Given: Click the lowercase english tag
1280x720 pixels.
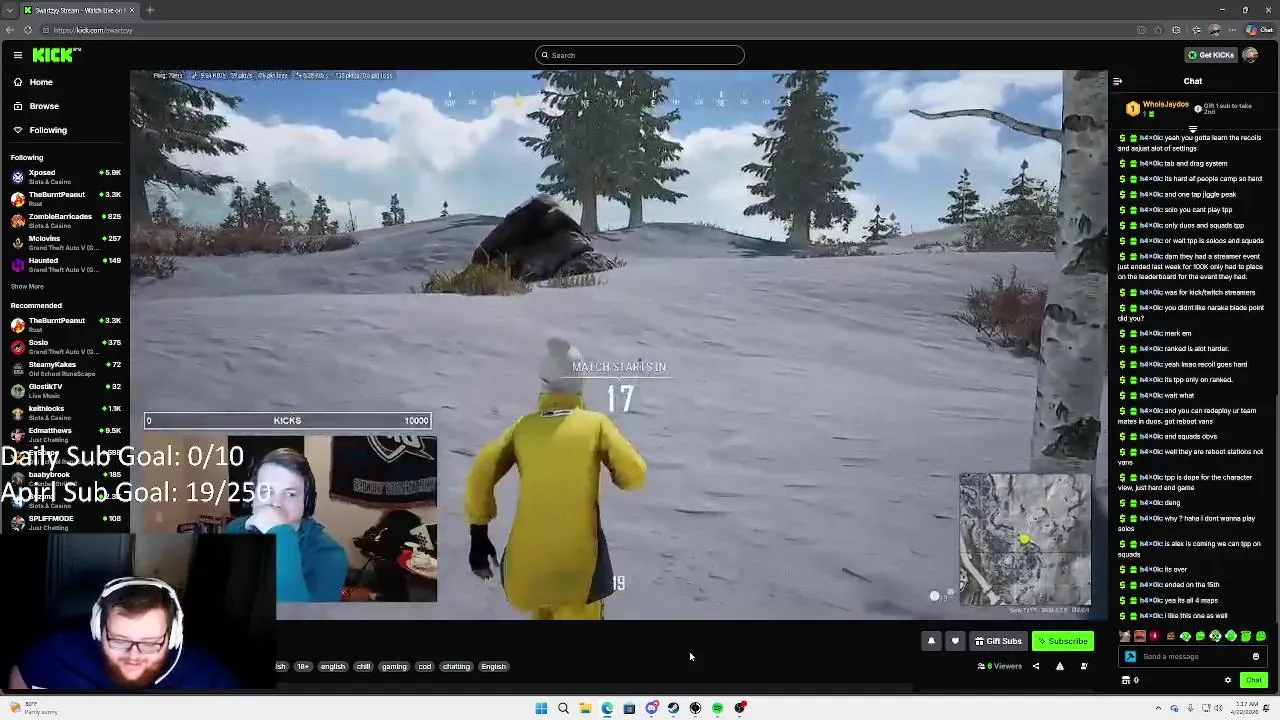Looking at the screenshot, I should [x=333, y=667].
